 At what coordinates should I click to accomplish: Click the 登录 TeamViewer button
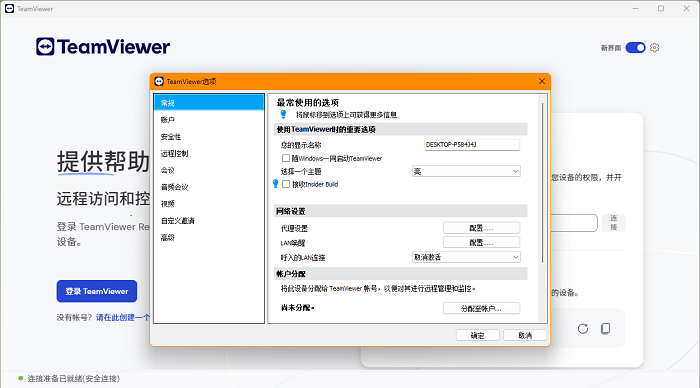pos(97,291)
